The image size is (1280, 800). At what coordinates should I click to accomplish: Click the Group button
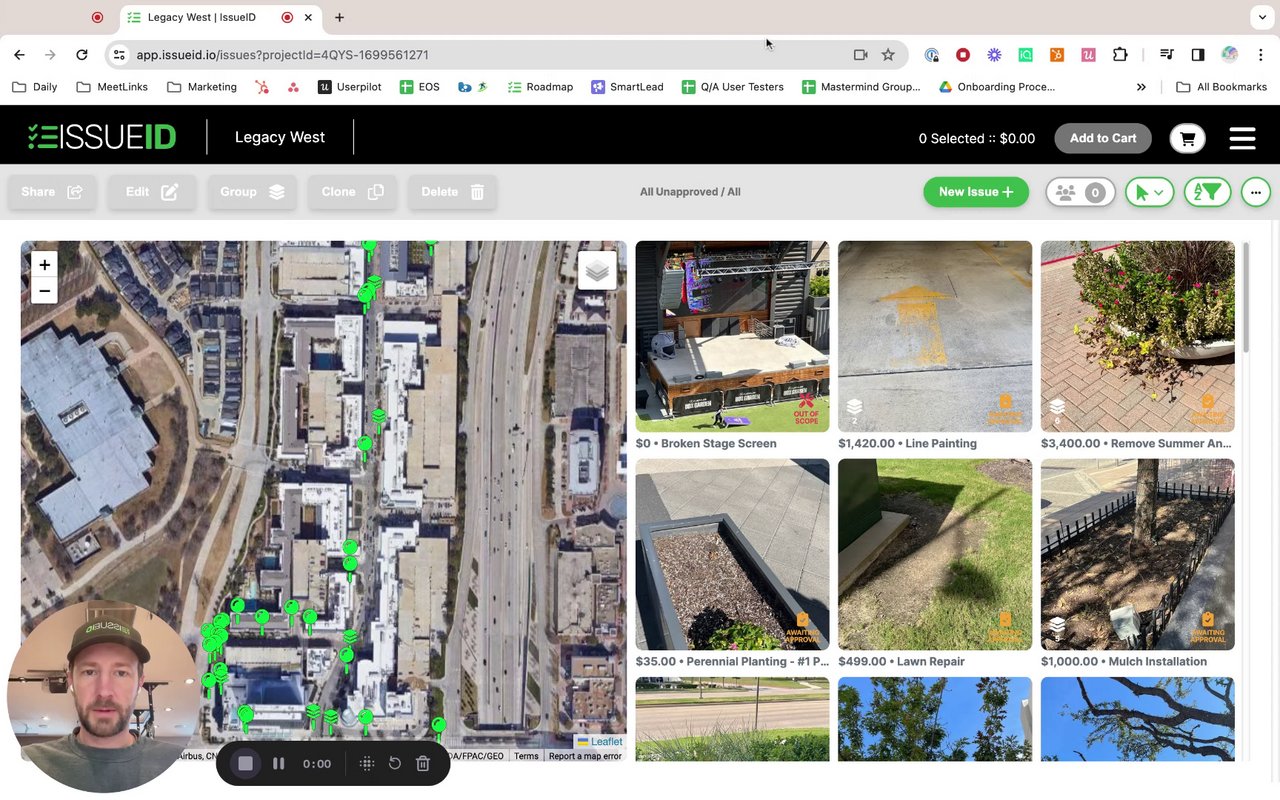coord(252,192)
